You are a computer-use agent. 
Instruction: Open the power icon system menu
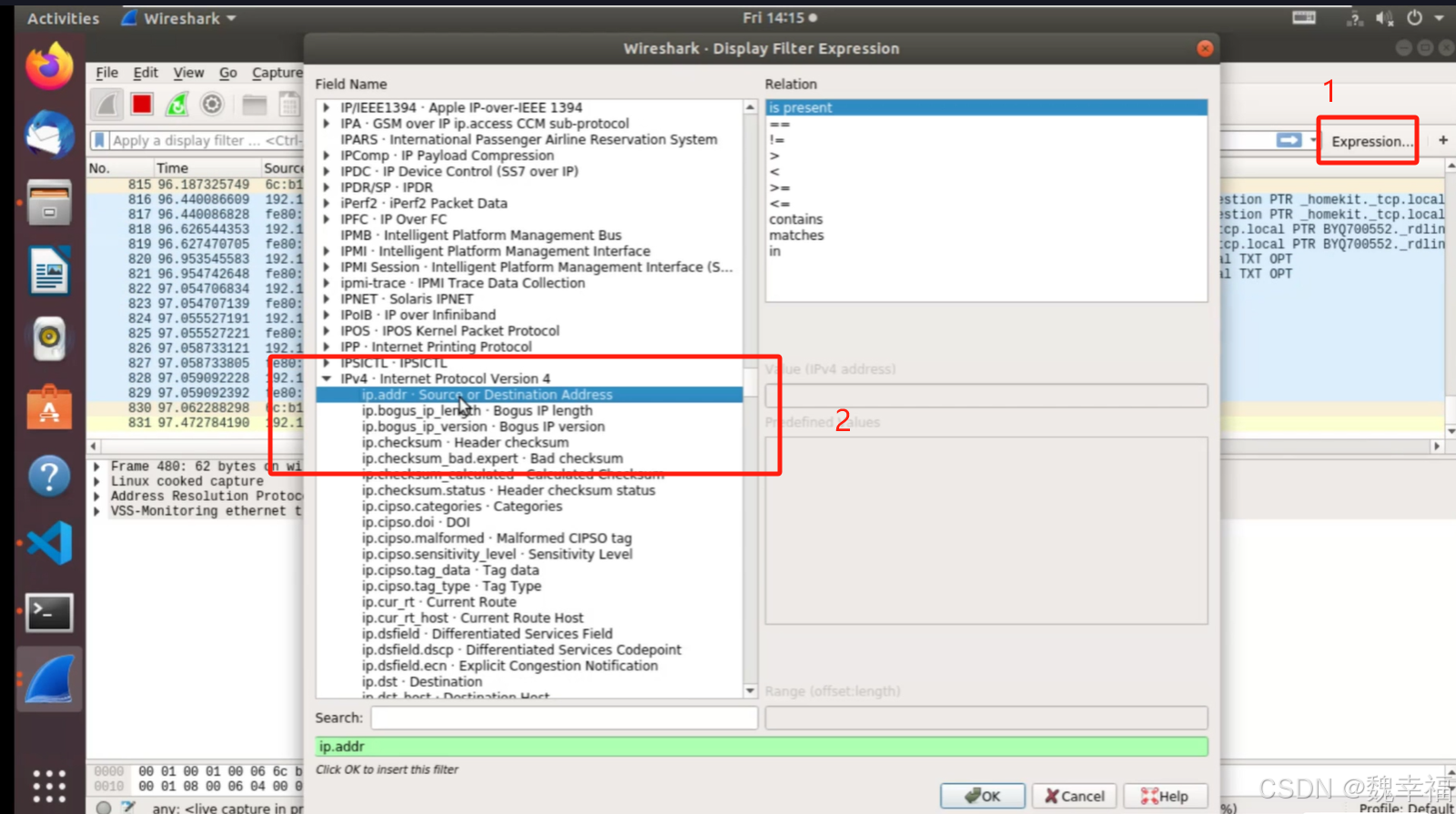click(x=1414, y=18)
